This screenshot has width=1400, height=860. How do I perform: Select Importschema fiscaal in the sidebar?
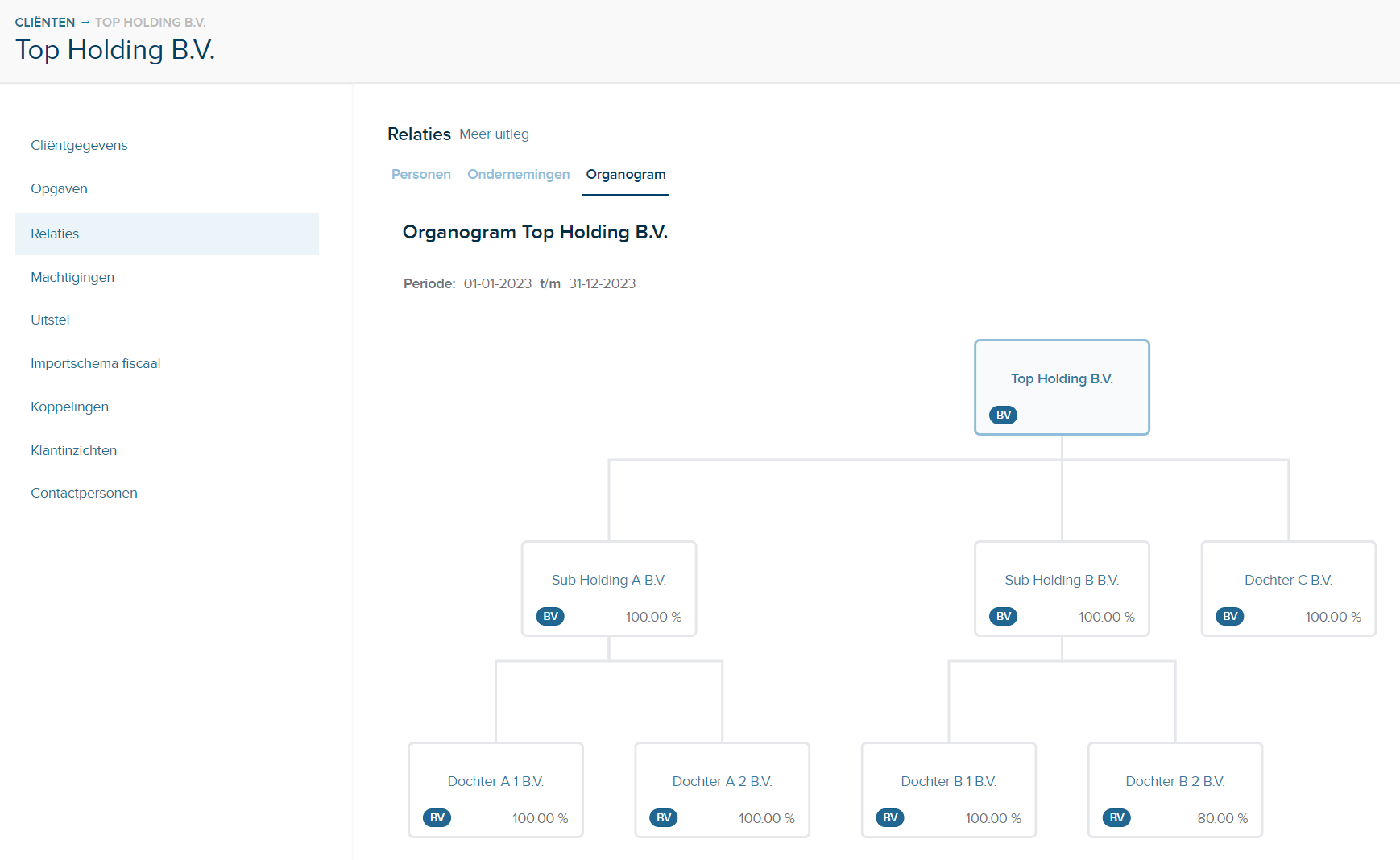[x=95, y=364]
